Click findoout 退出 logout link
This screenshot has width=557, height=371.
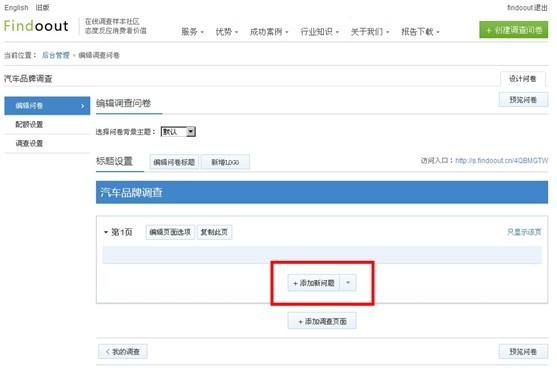(x=527, y=7)
